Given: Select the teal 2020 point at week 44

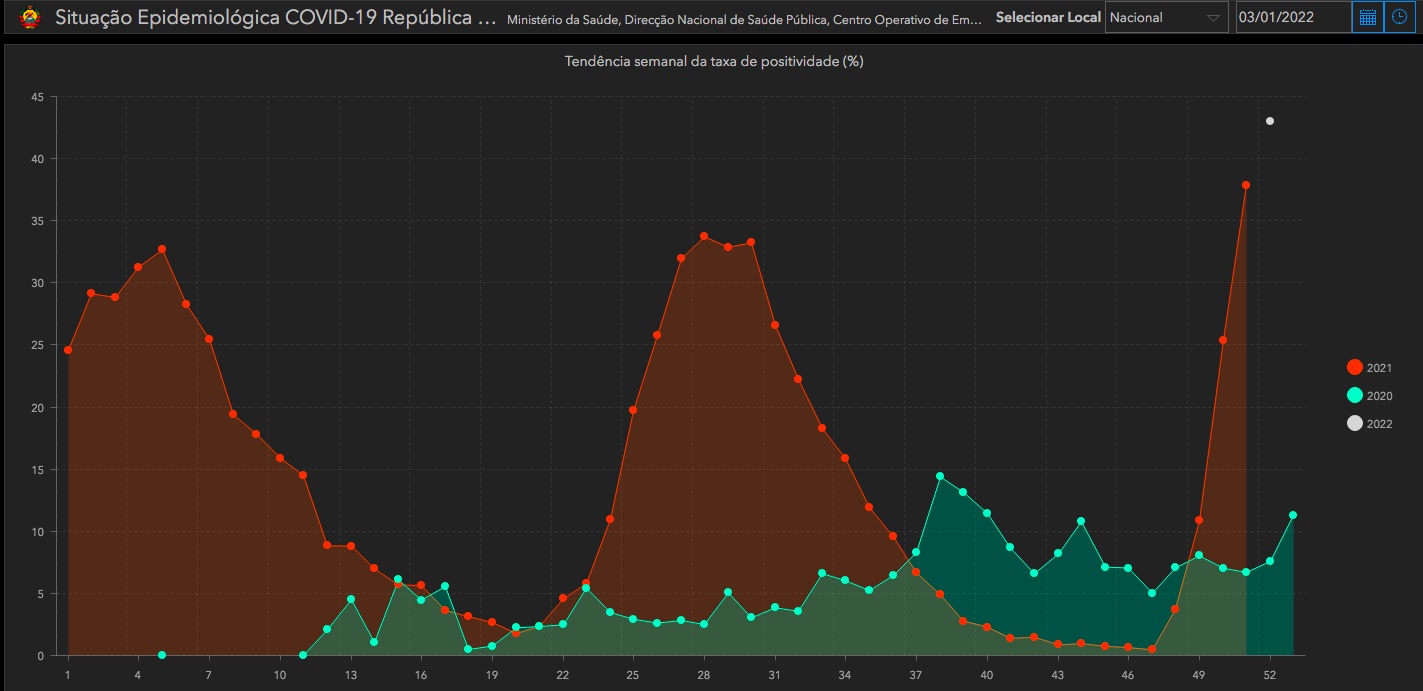Looking at the screenshot, I should [1081, 521].
